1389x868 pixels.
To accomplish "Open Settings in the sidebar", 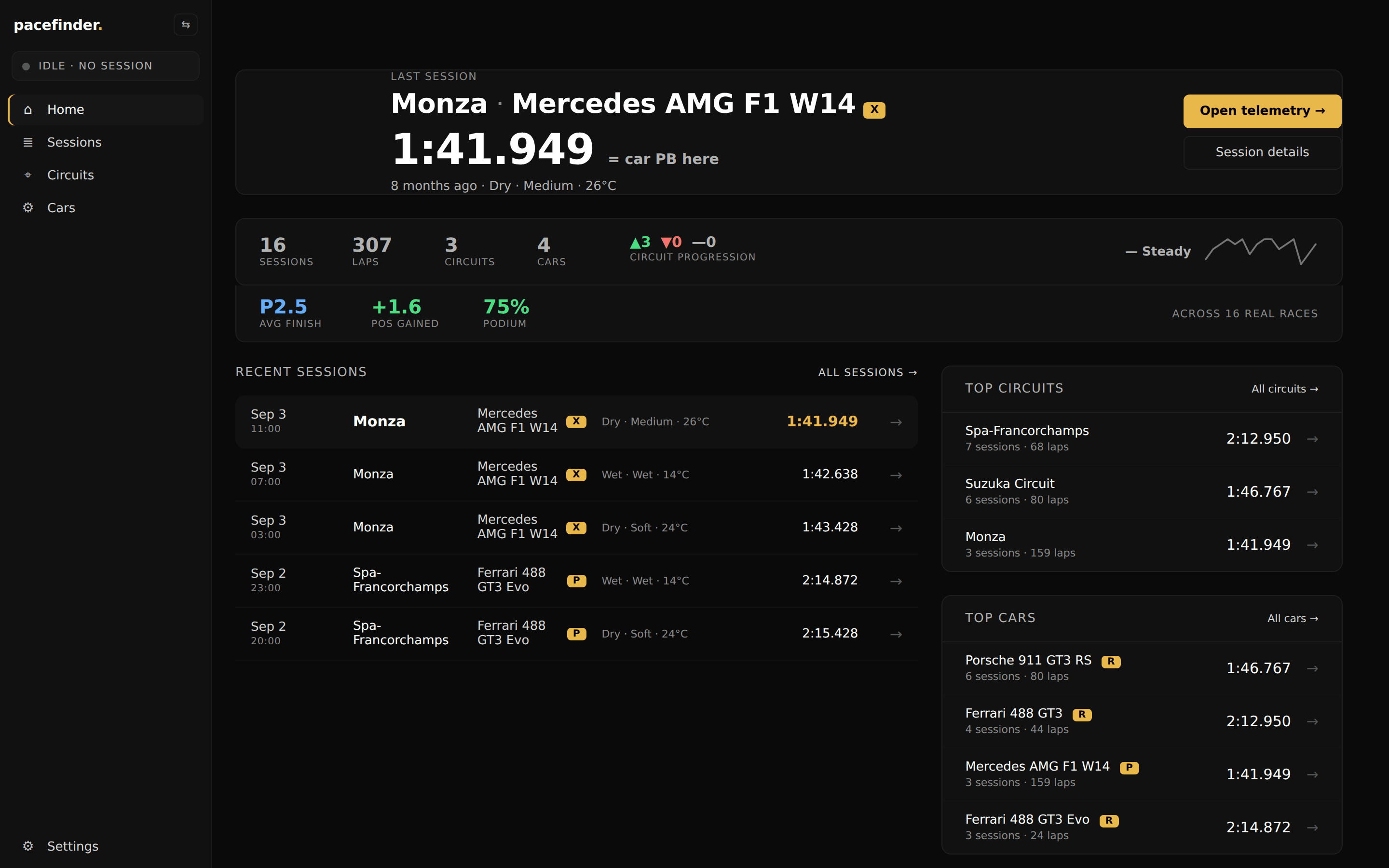I will [106, 846].
